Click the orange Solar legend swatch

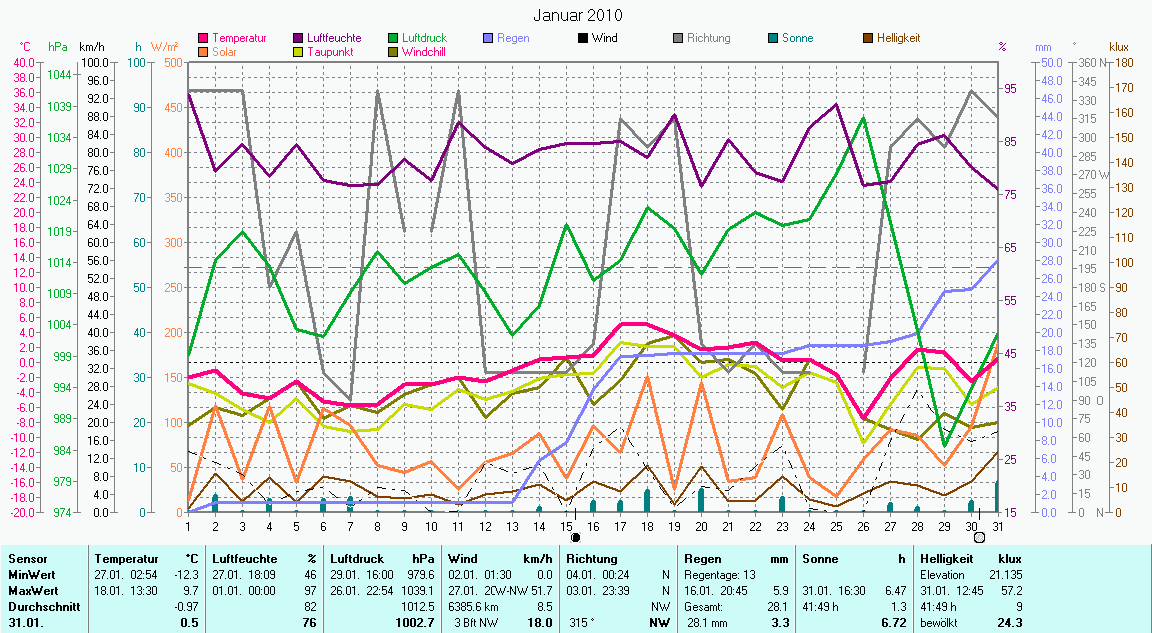pyautogui.click(x=204, y=51)
